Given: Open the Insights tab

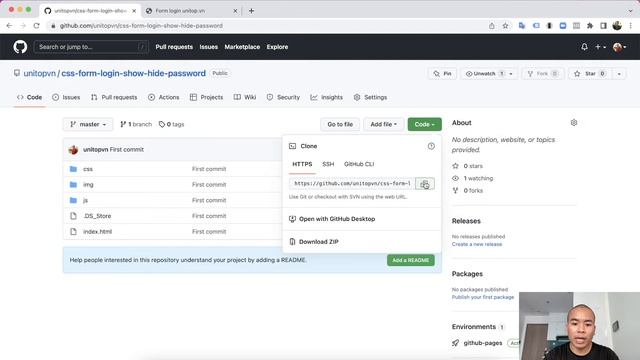Looking at the screenshot, I should tap(327, 97).
